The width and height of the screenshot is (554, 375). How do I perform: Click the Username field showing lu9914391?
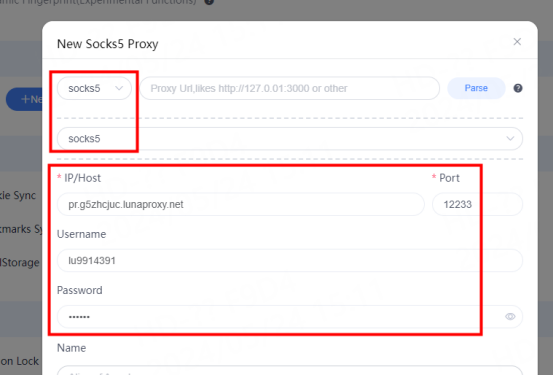click(x=290, y=260)
